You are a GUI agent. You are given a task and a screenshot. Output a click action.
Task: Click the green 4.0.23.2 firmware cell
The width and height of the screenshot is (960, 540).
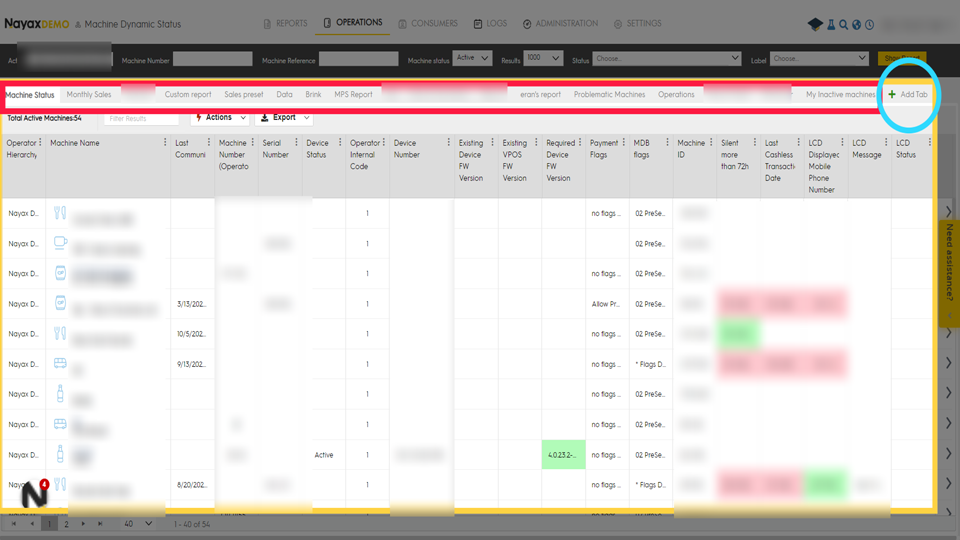point(563,454)
